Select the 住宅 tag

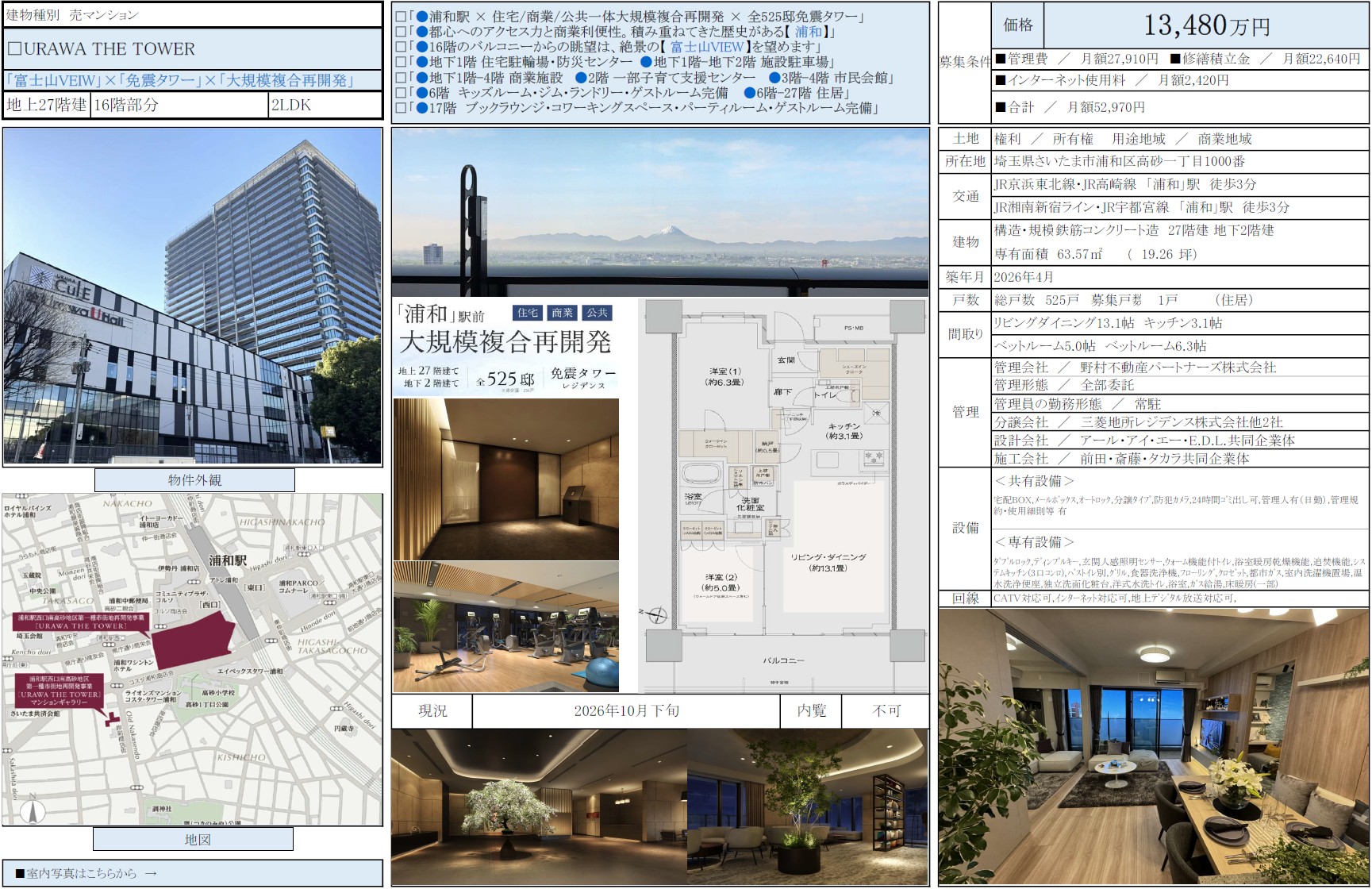point(527,313)
